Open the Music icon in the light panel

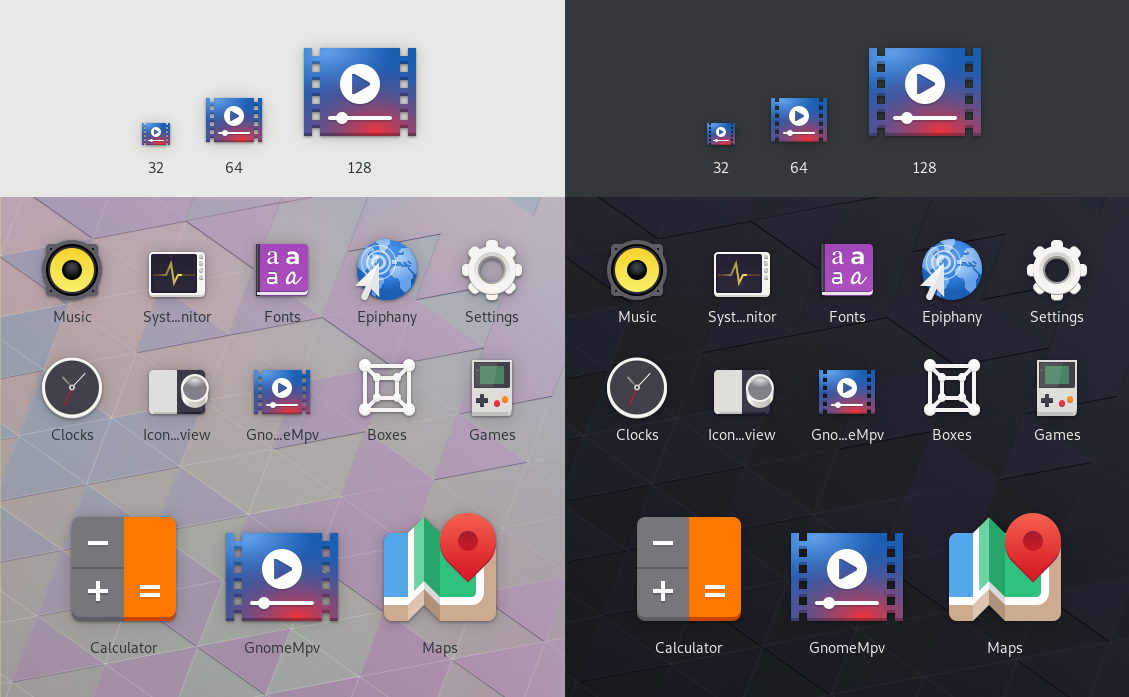72,270
